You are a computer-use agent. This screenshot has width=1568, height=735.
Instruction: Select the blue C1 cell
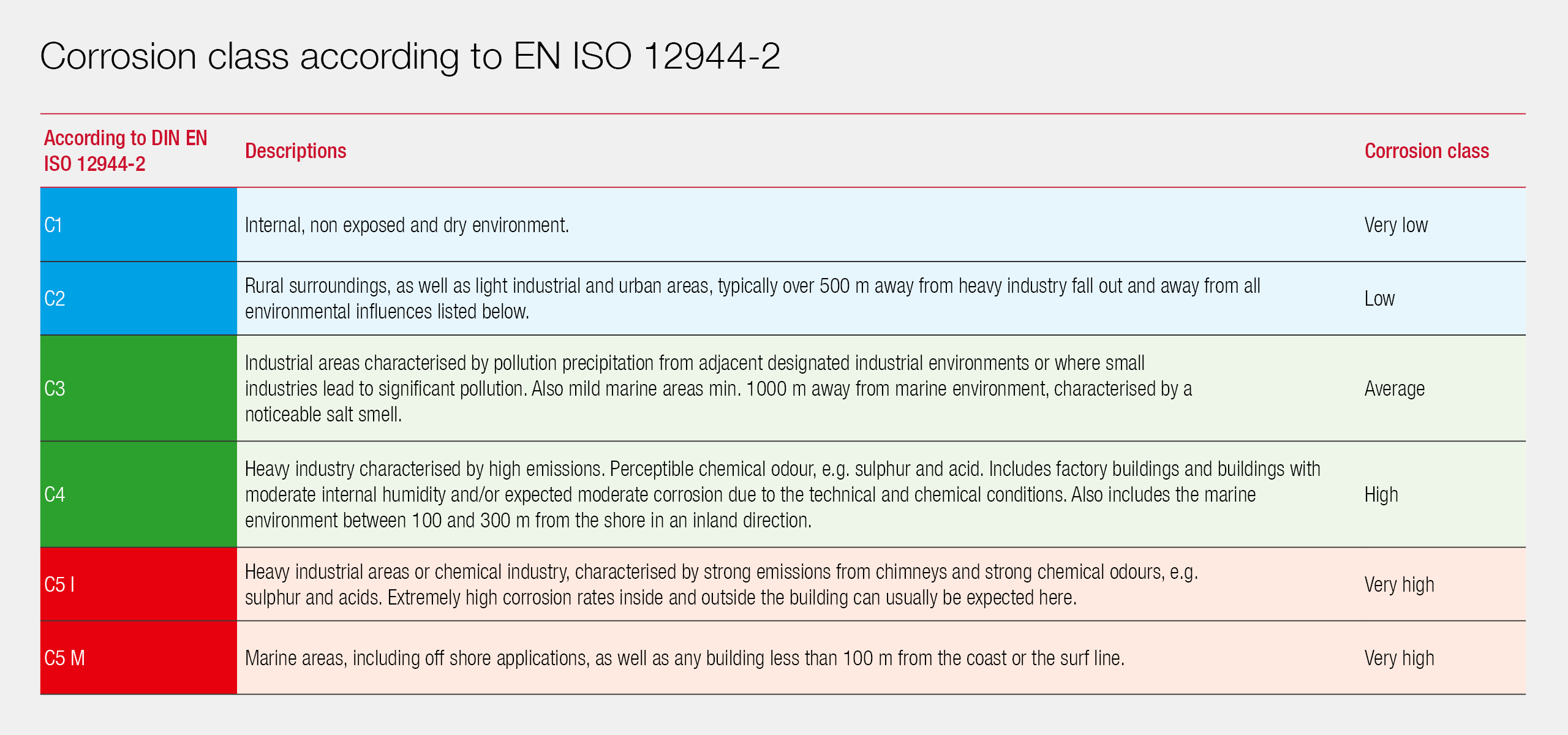[x=138, y=225]
